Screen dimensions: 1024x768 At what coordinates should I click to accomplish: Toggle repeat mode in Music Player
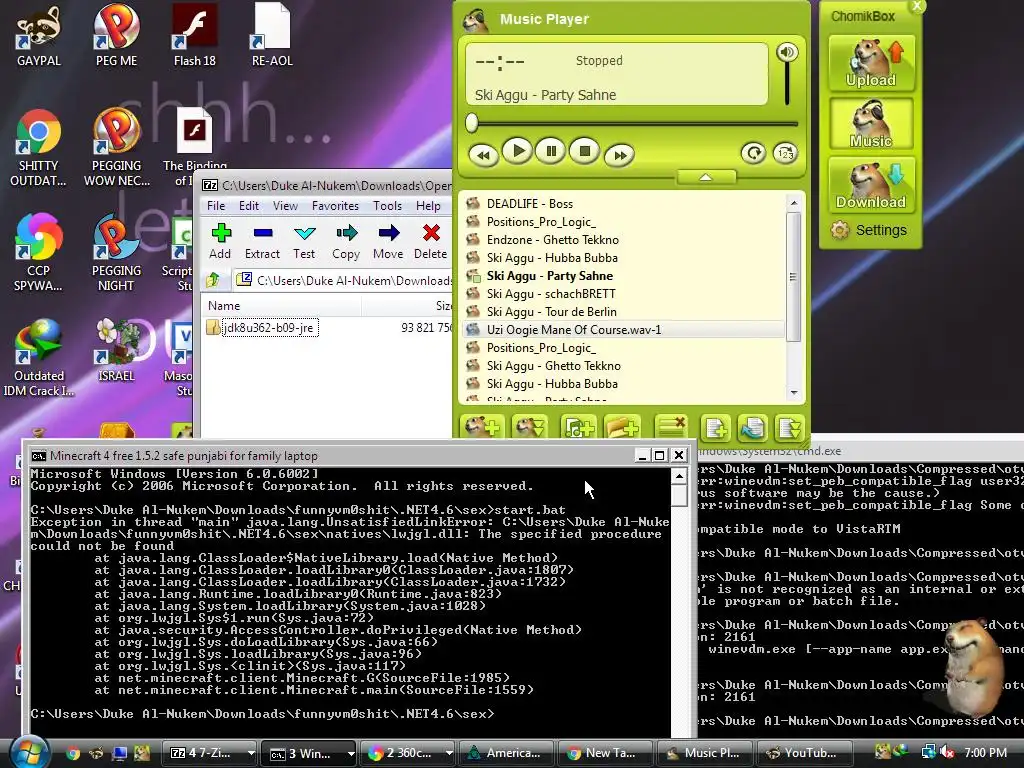click(x=753, y=153)
